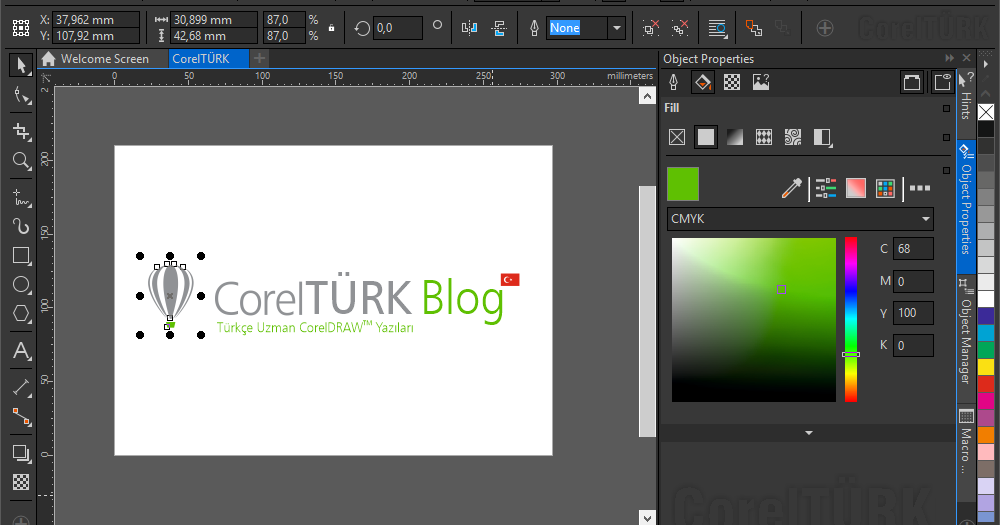Viewport: 1000px width, 525px height.
Task: Open the Macro docker tab
Action: pyautogui.click(x=966, y=441)
